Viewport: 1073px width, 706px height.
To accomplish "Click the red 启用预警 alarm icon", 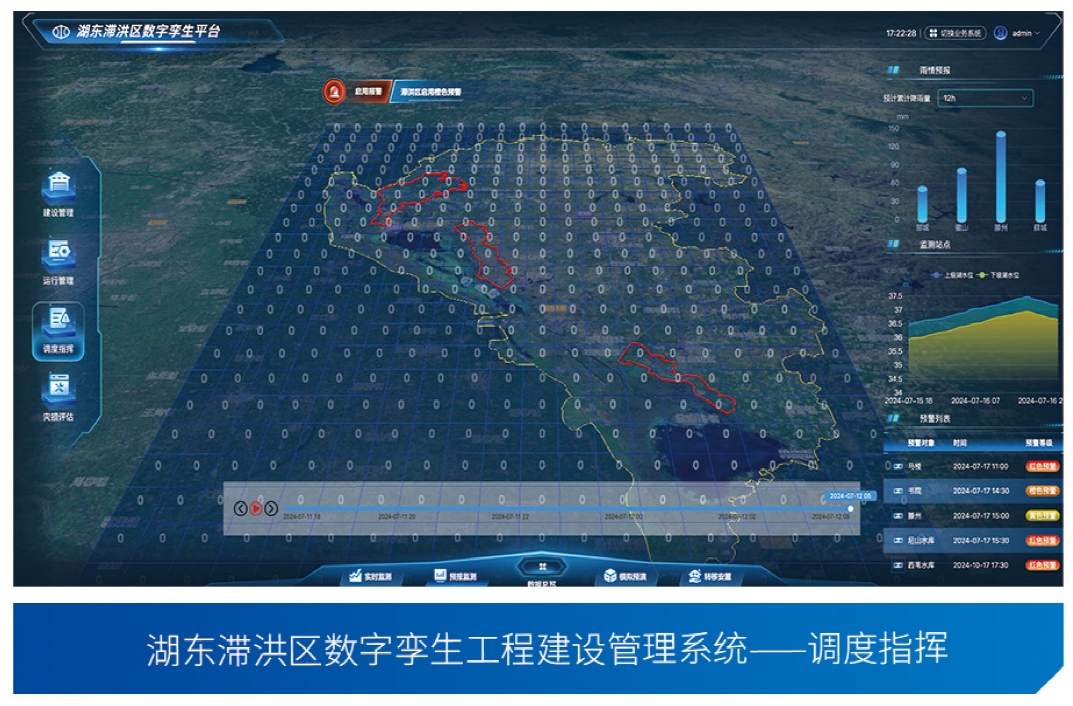I will click(333, 91).
